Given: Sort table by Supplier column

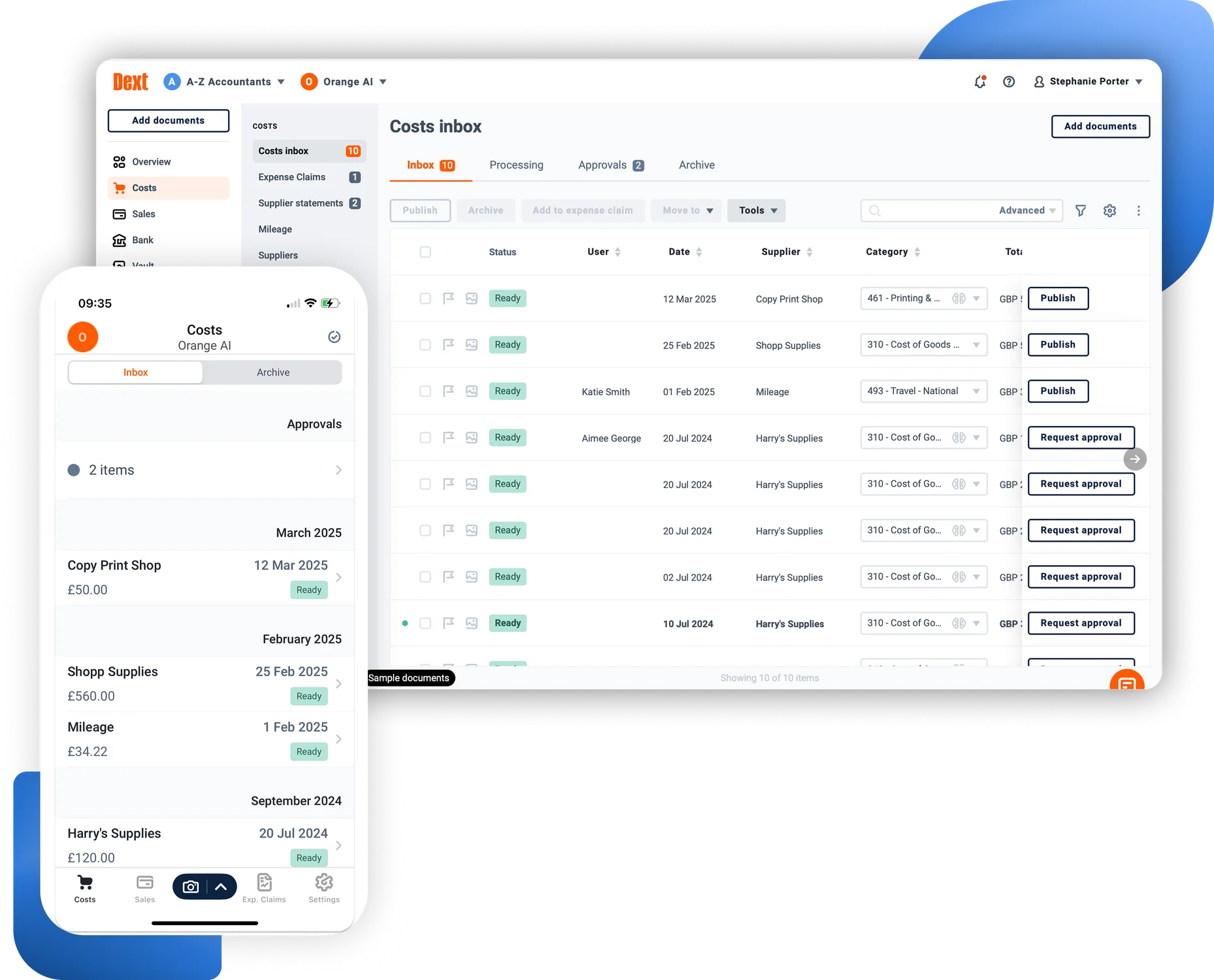Looking at the screenshot, I should point(787,252).
